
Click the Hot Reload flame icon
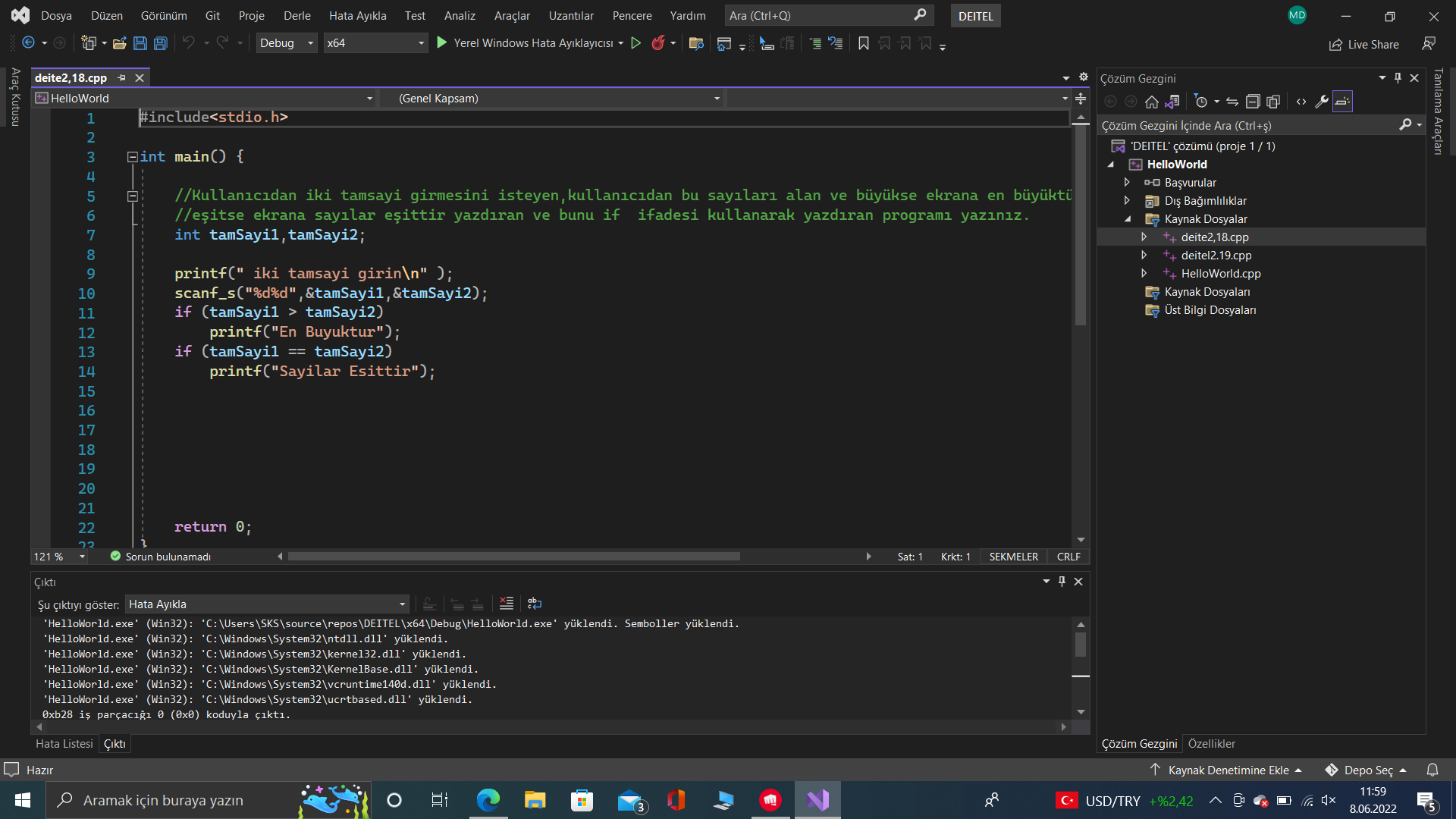657,43
